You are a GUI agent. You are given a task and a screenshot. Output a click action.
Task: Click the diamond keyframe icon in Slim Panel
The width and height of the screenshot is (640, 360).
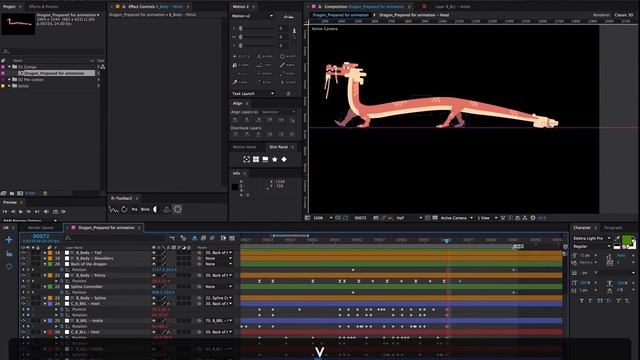284,159
